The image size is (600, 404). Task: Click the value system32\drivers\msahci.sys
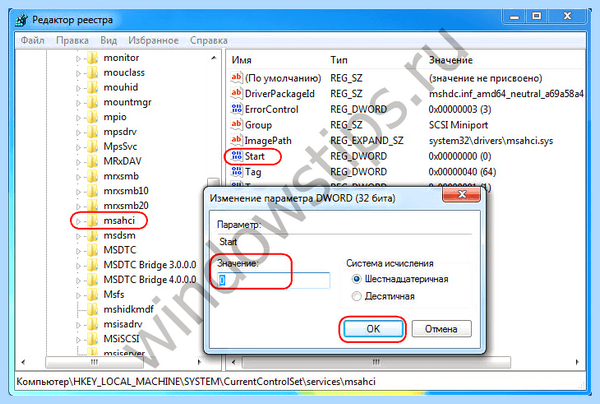pyautogui.click(x=491, y=140)
